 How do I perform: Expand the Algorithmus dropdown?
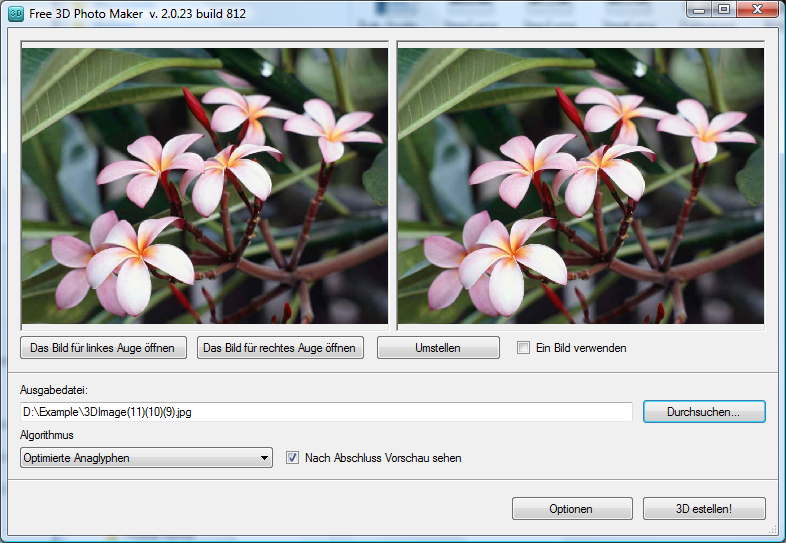146,458
